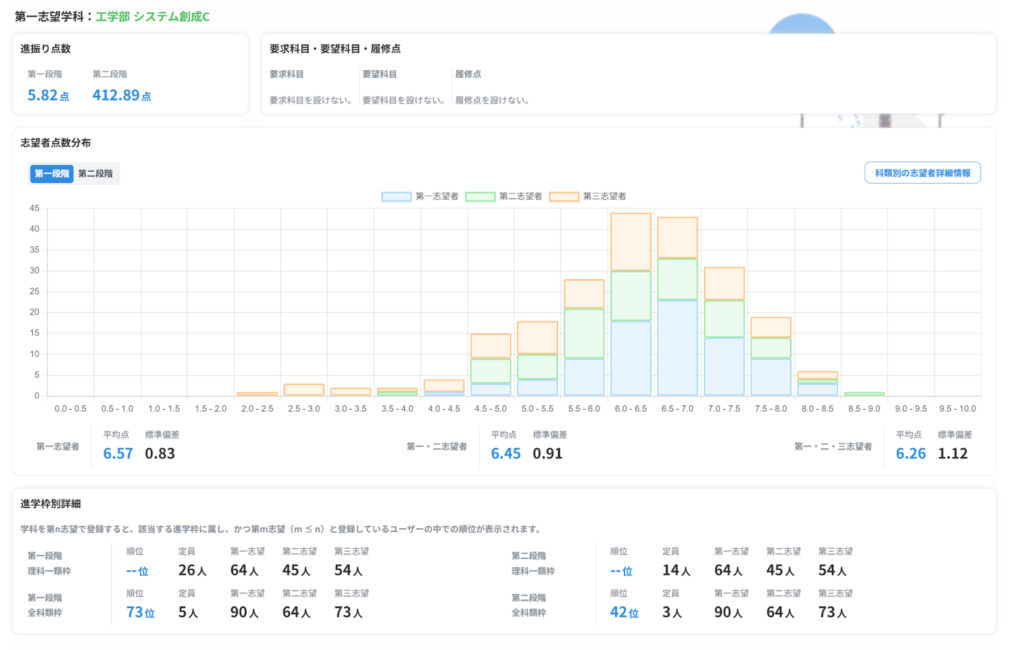Click the 工学部 システム創成C department link
The image size is (1024, 650).
(x=152, y=17)
